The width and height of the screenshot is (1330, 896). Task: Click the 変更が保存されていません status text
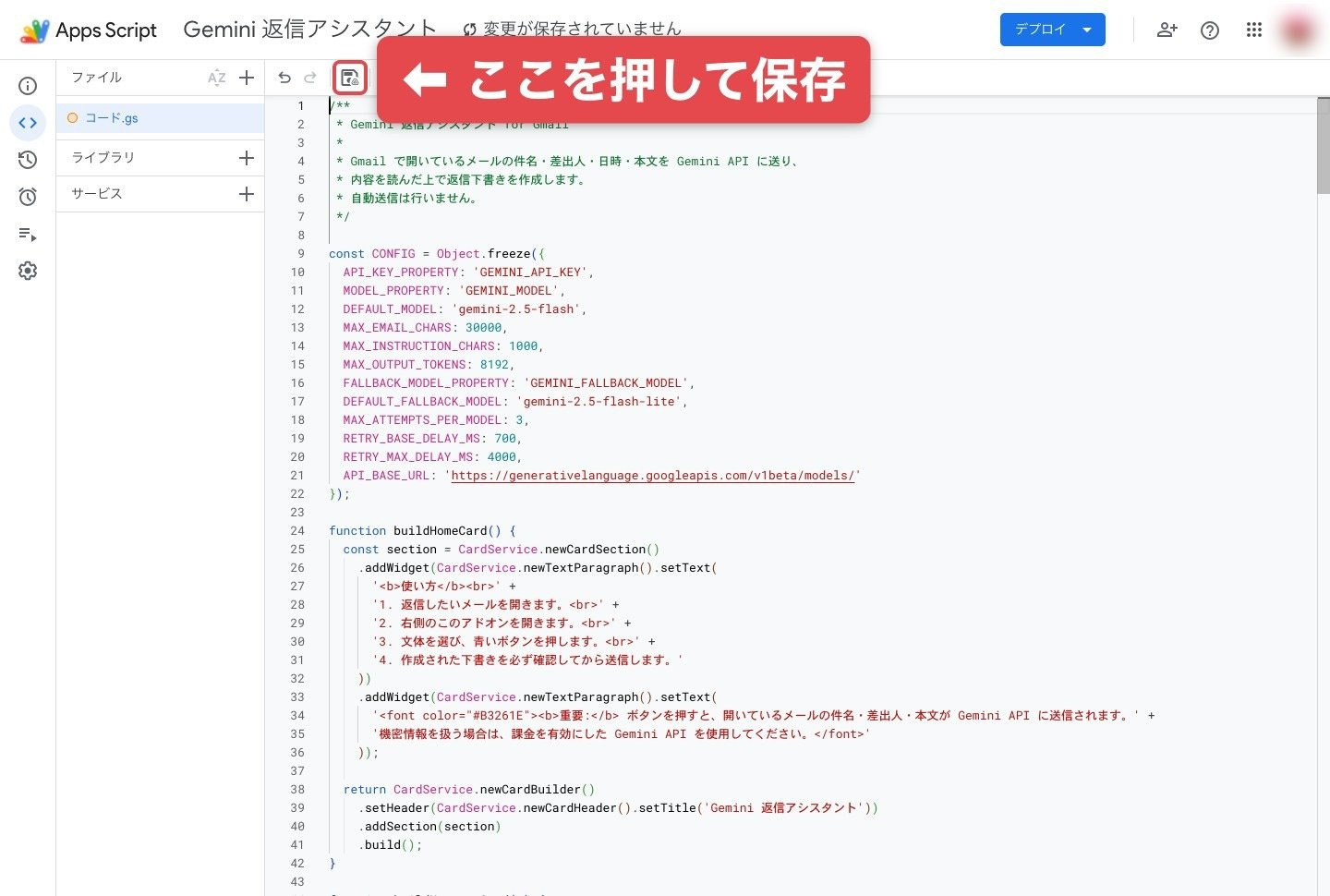[582, 30]
